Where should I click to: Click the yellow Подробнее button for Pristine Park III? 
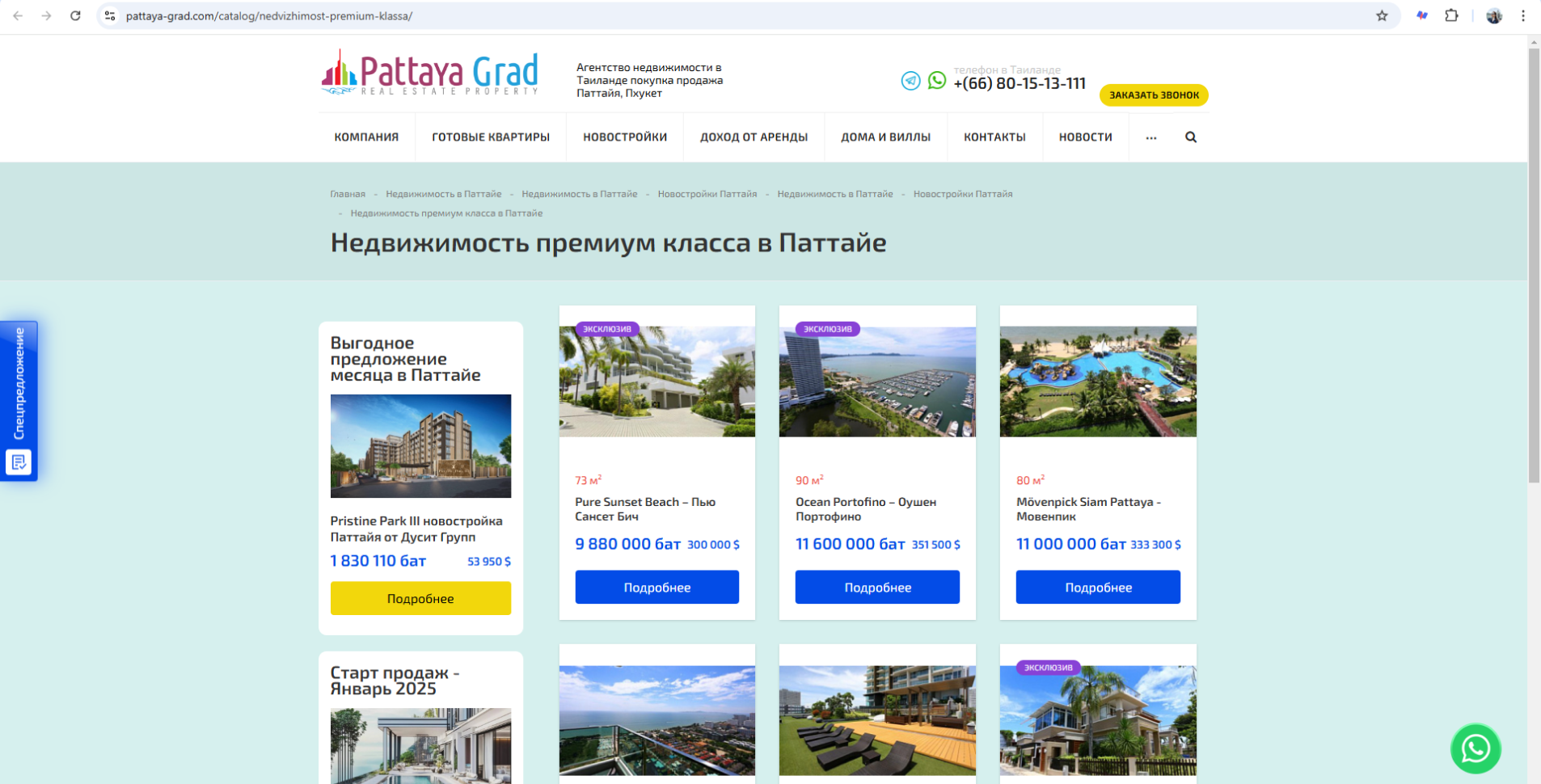point(420,599)
